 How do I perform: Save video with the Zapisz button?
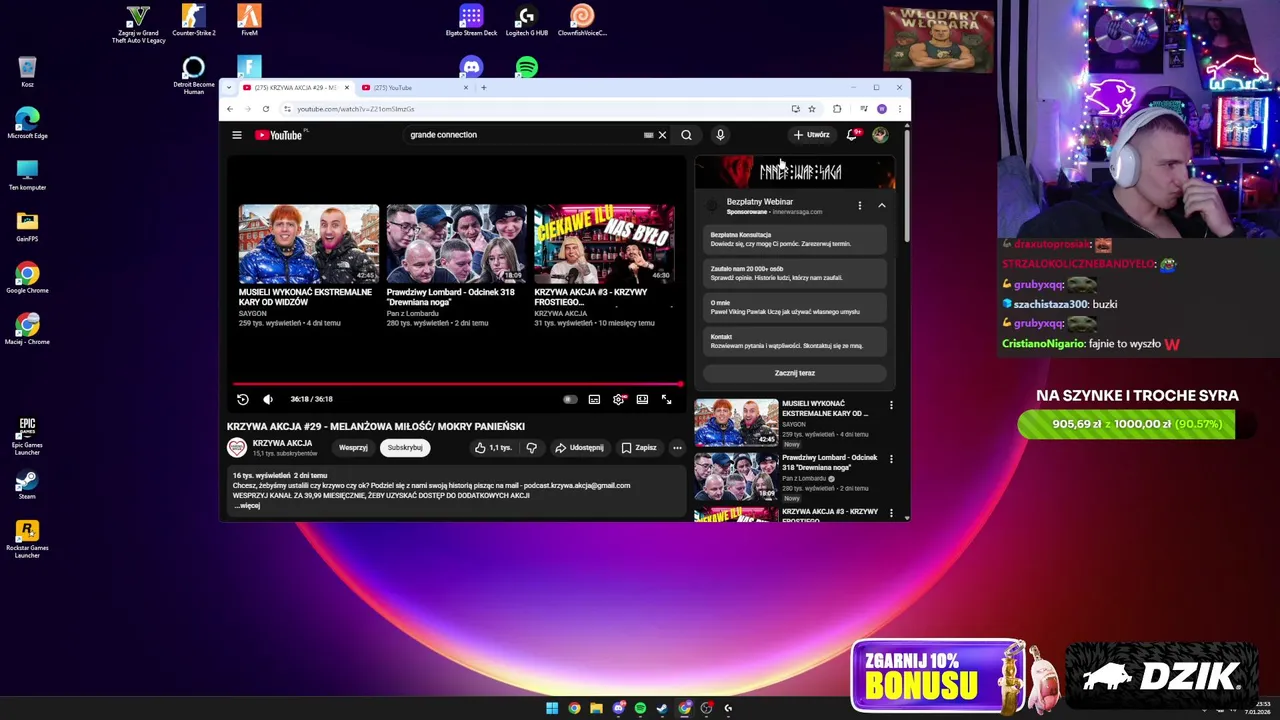tap(639, 448)
